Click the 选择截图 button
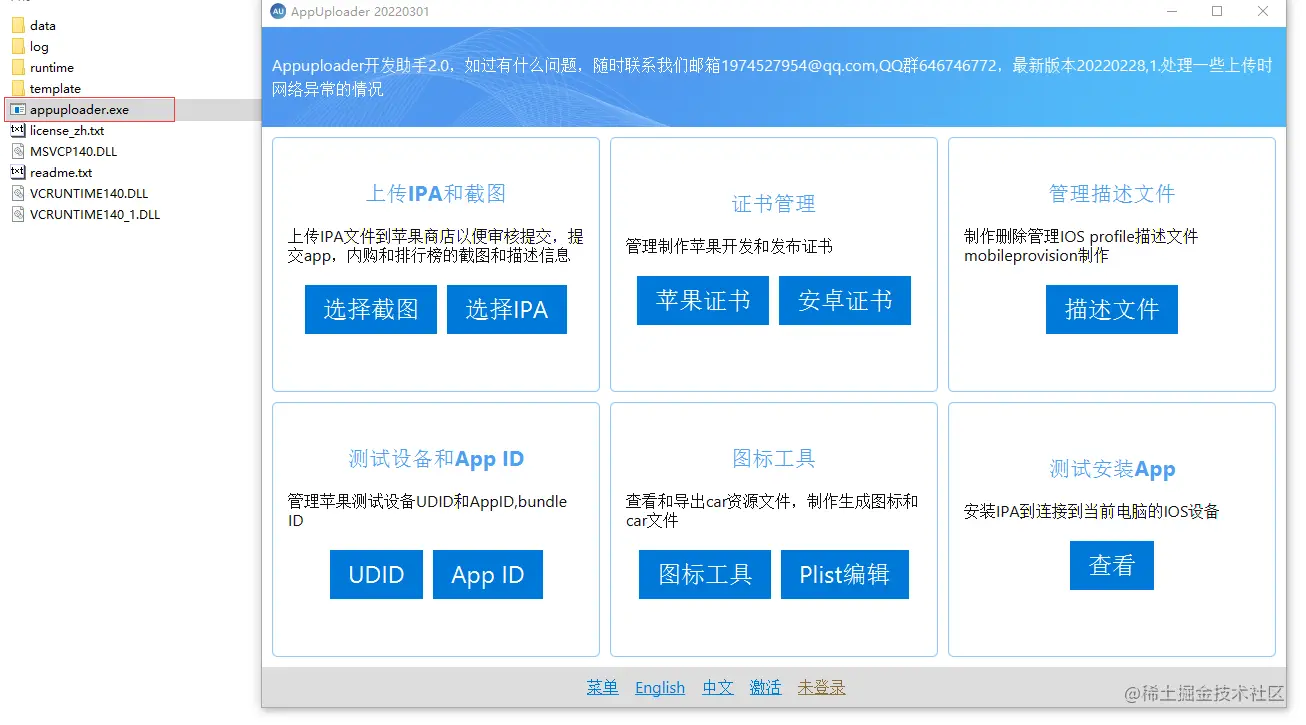This screenshot has width=1306, height=725. pyautogui.click(x=370, y=309)
